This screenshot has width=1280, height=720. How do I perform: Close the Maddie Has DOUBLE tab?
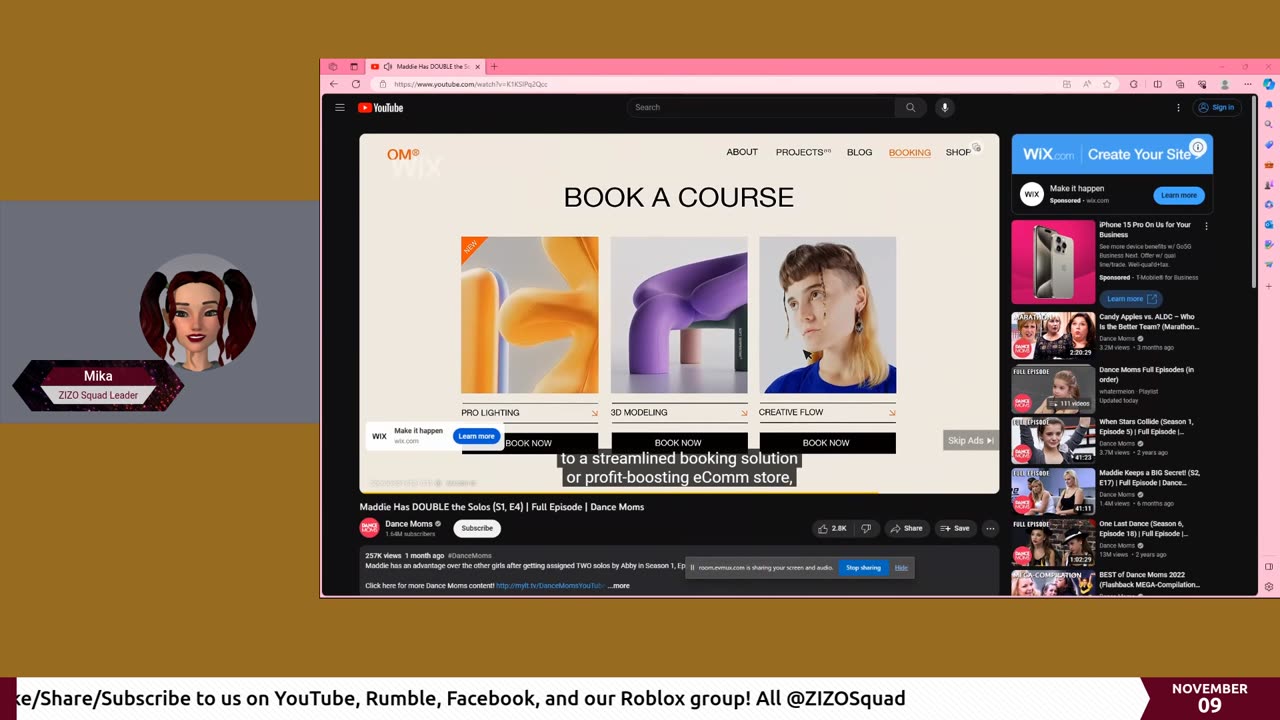coord(477,66)
